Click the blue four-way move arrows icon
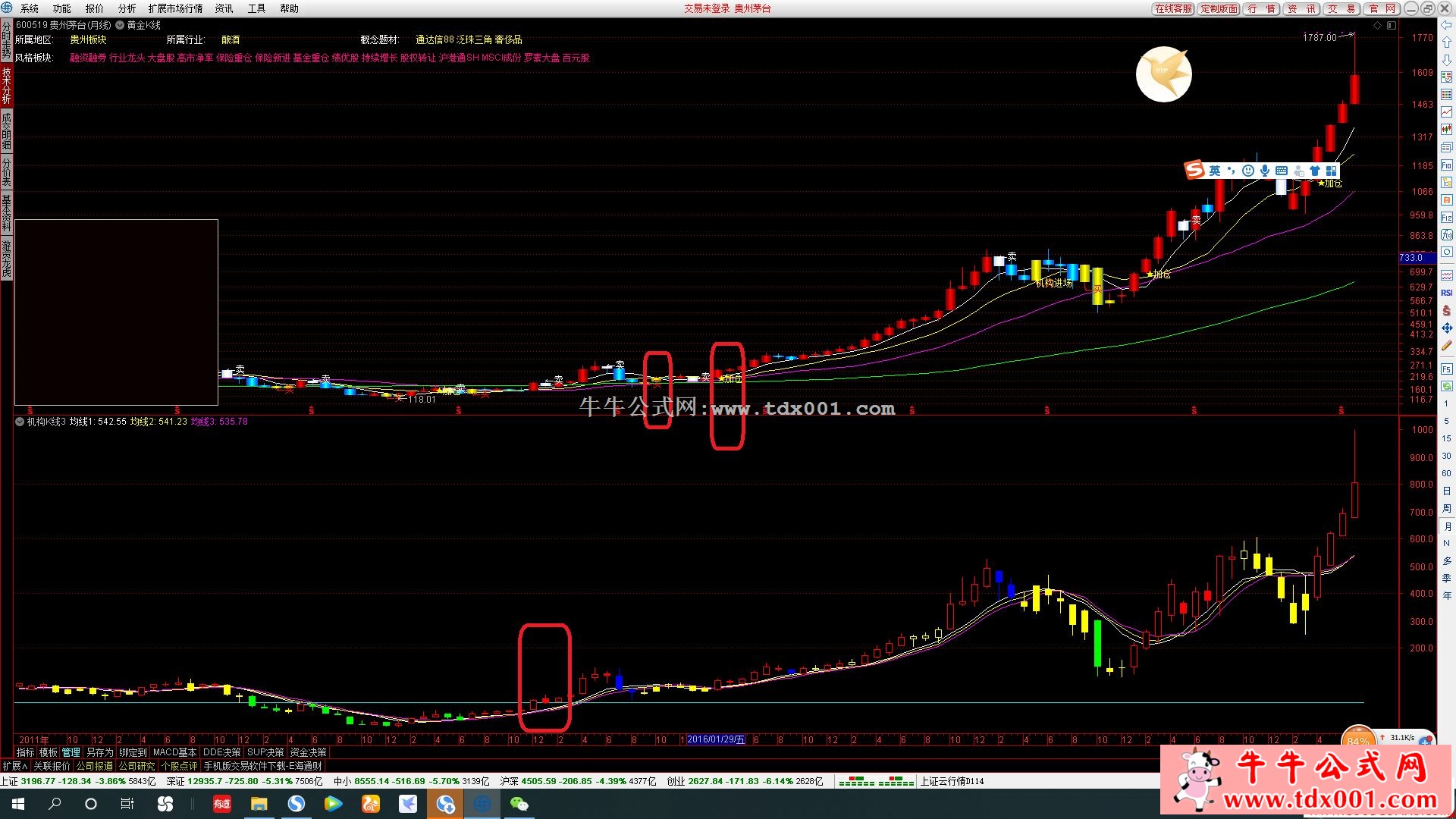Screen dimensions: 1456x819 [1447, 328]
